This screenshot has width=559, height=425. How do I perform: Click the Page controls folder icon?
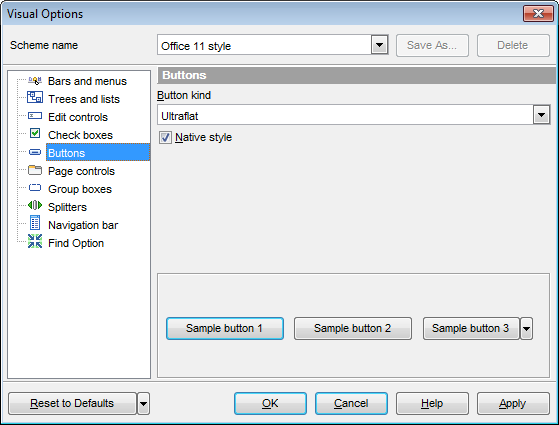pos(35,170)
